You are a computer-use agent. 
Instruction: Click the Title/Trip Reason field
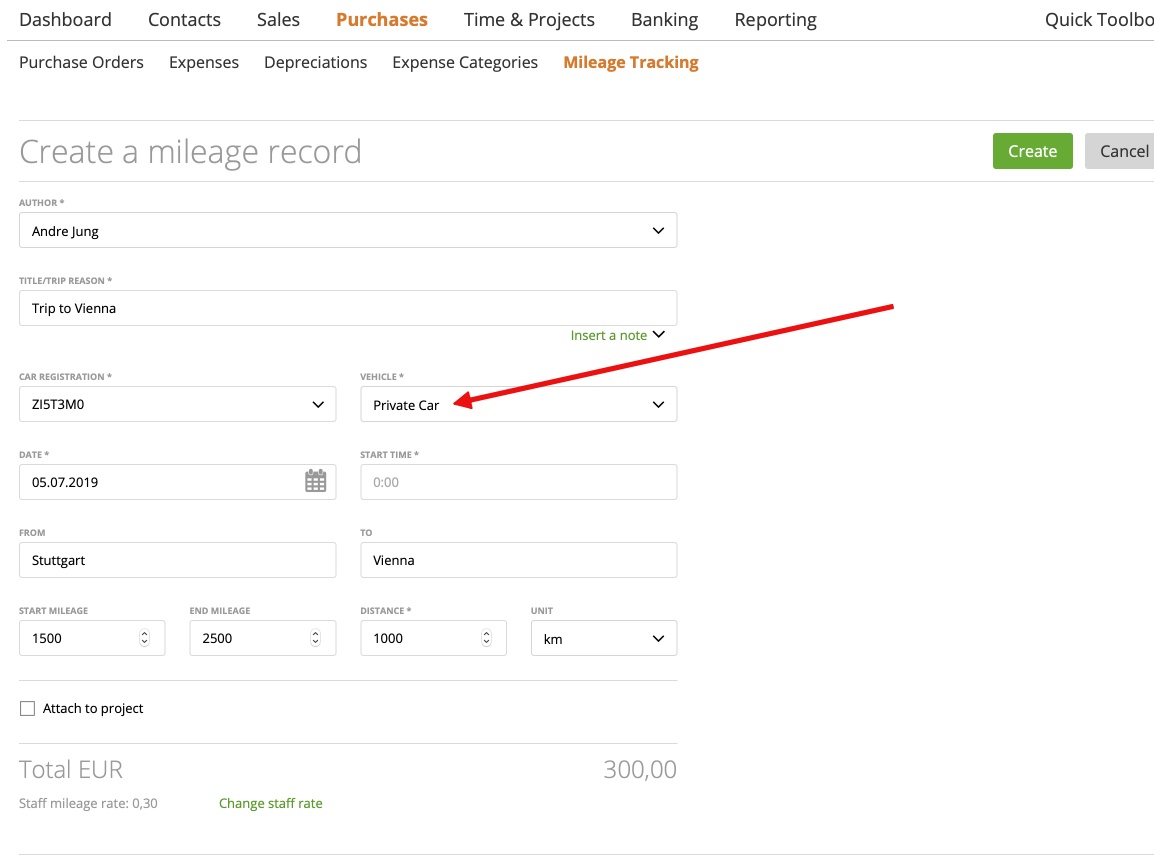click(x=347, y=308)
